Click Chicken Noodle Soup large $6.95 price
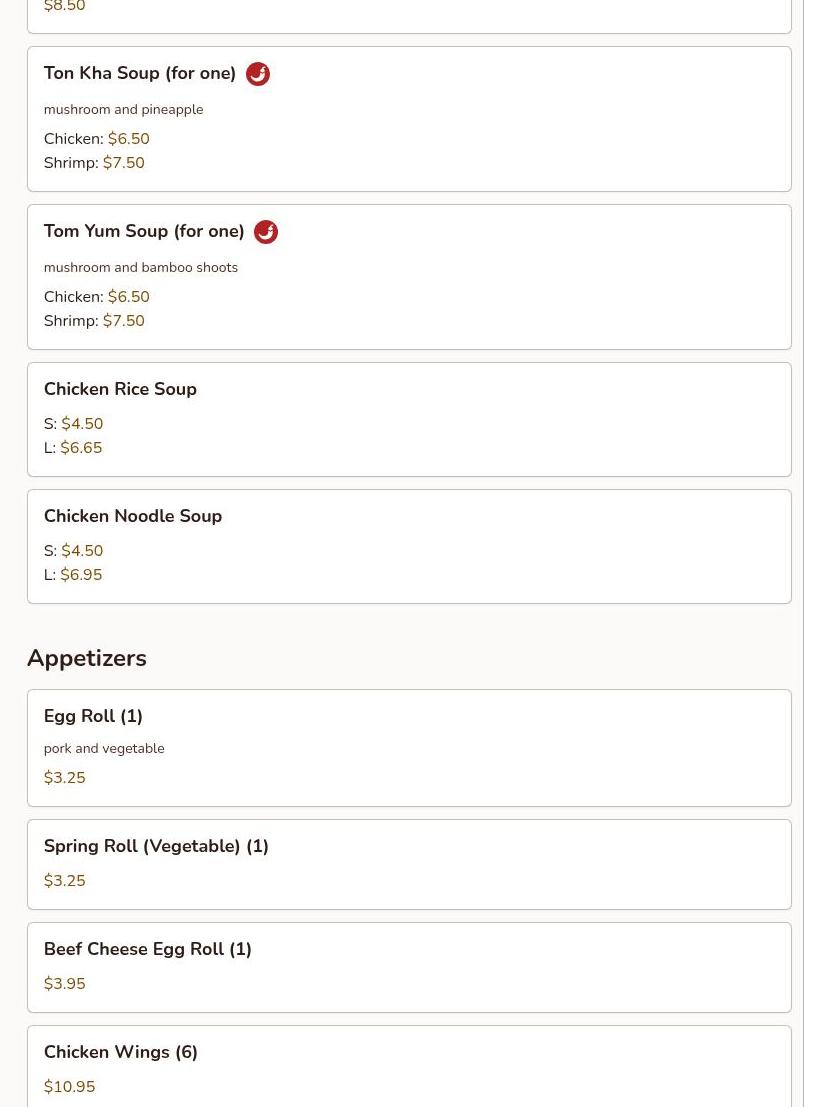The height and width of the screenshot is (1107, 824). (x=81, y=575)
